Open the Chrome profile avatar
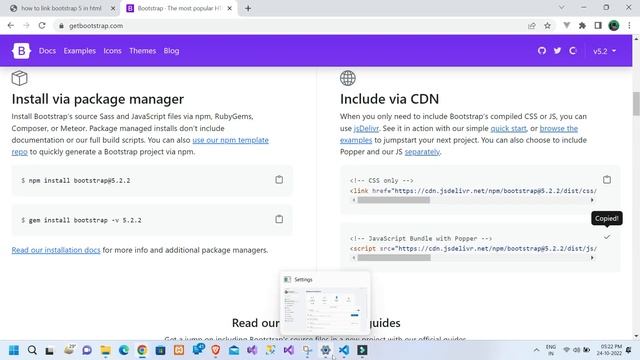 point(614,25)
